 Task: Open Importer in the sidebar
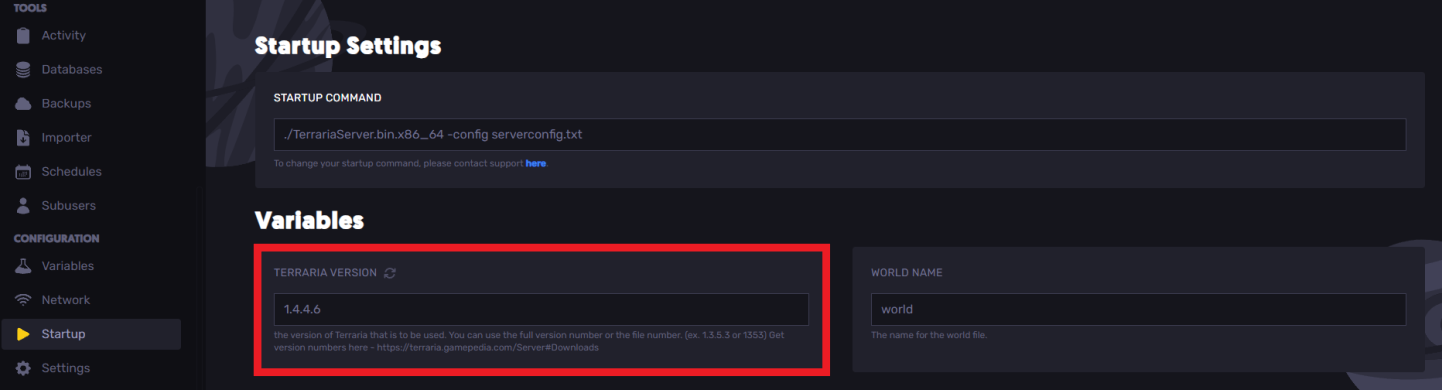tap(91, 138)
